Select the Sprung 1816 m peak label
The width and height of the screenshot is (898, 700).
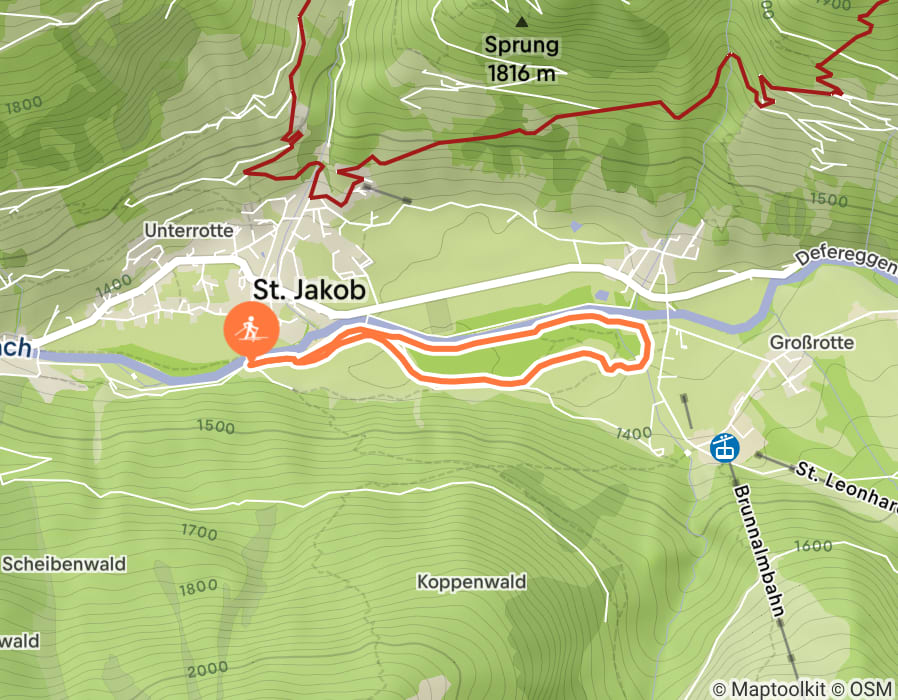tap(521, 59)
